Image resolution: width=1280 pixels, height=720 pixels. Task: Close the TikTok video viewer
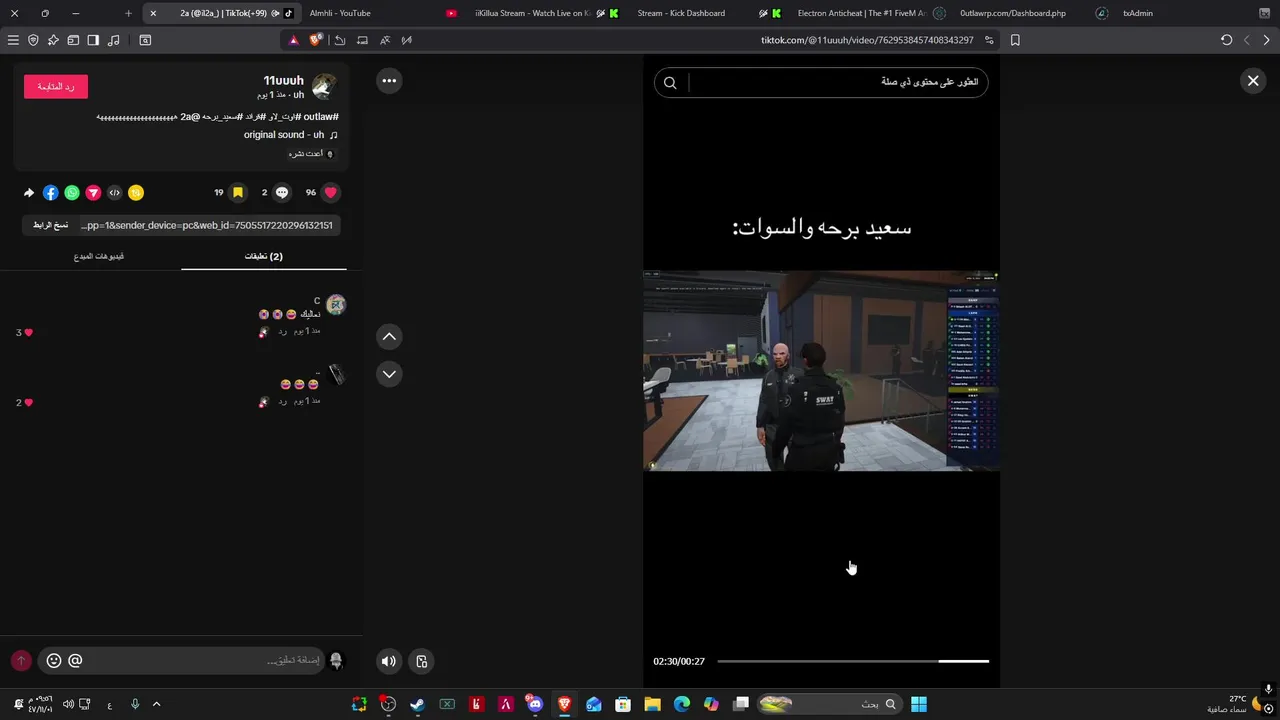[1253, 81]
